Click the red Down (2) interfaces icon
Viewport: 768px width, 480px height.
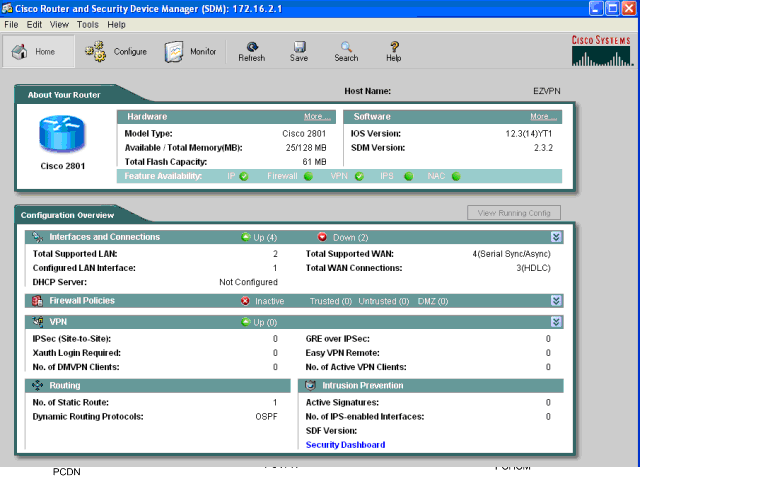pyautogui.click(x=322, y=237)
